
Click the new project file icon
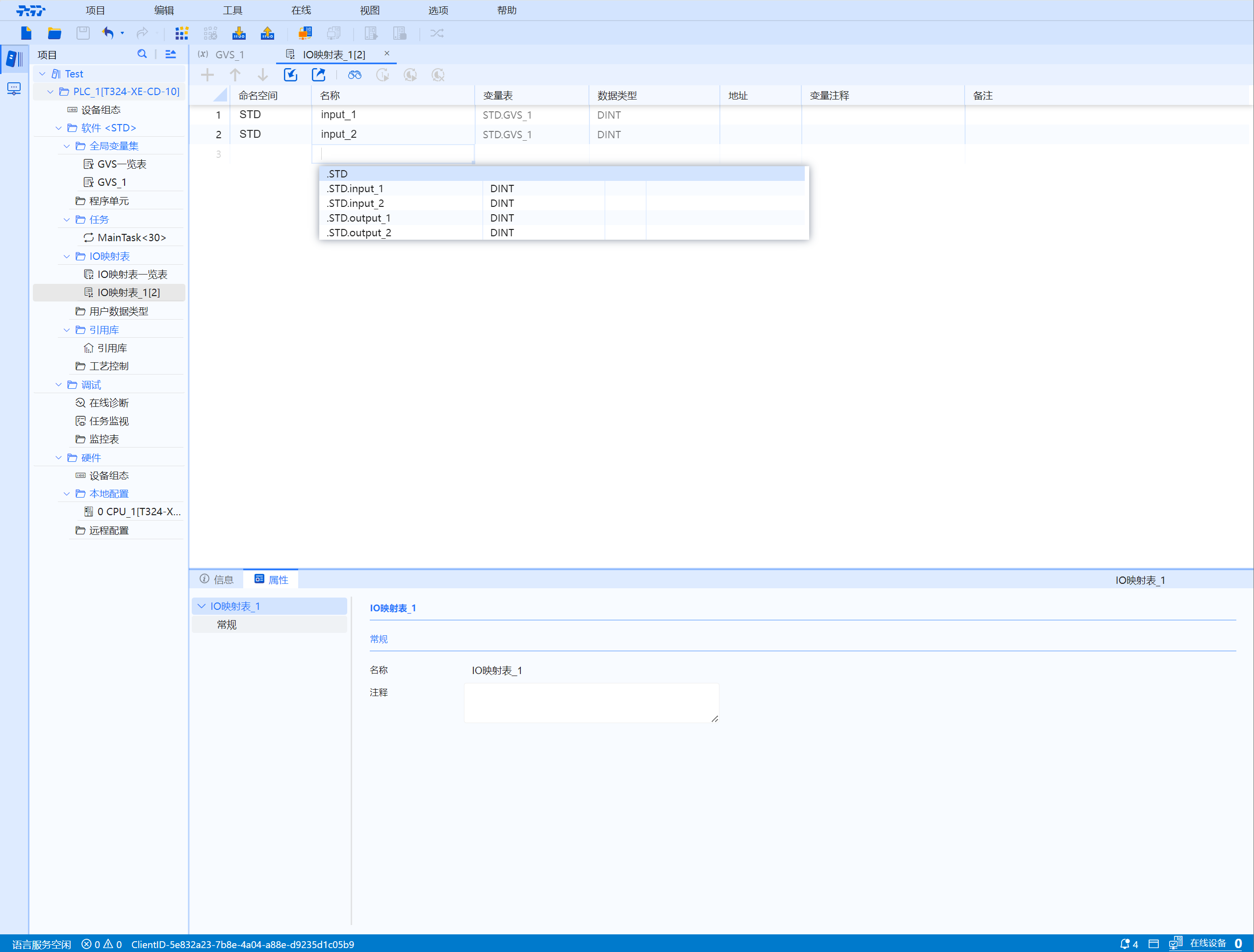26,33
